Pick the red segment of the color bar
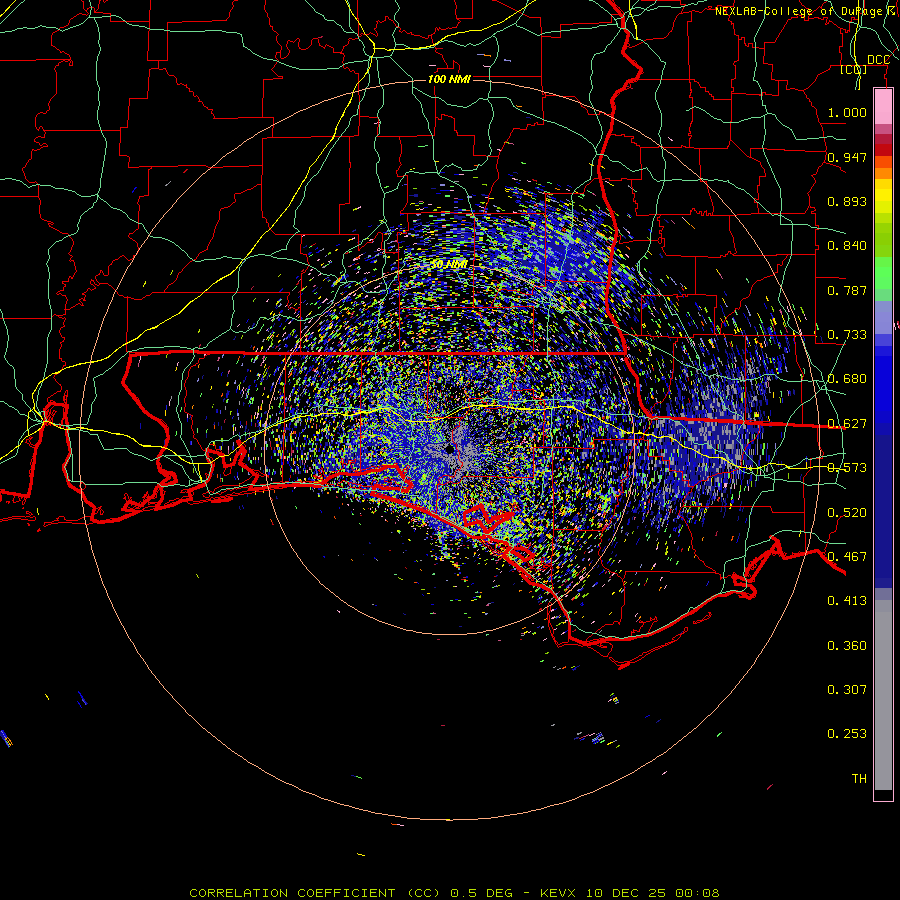This screenshot has width=900, height=900. click(x=883, y=149)
